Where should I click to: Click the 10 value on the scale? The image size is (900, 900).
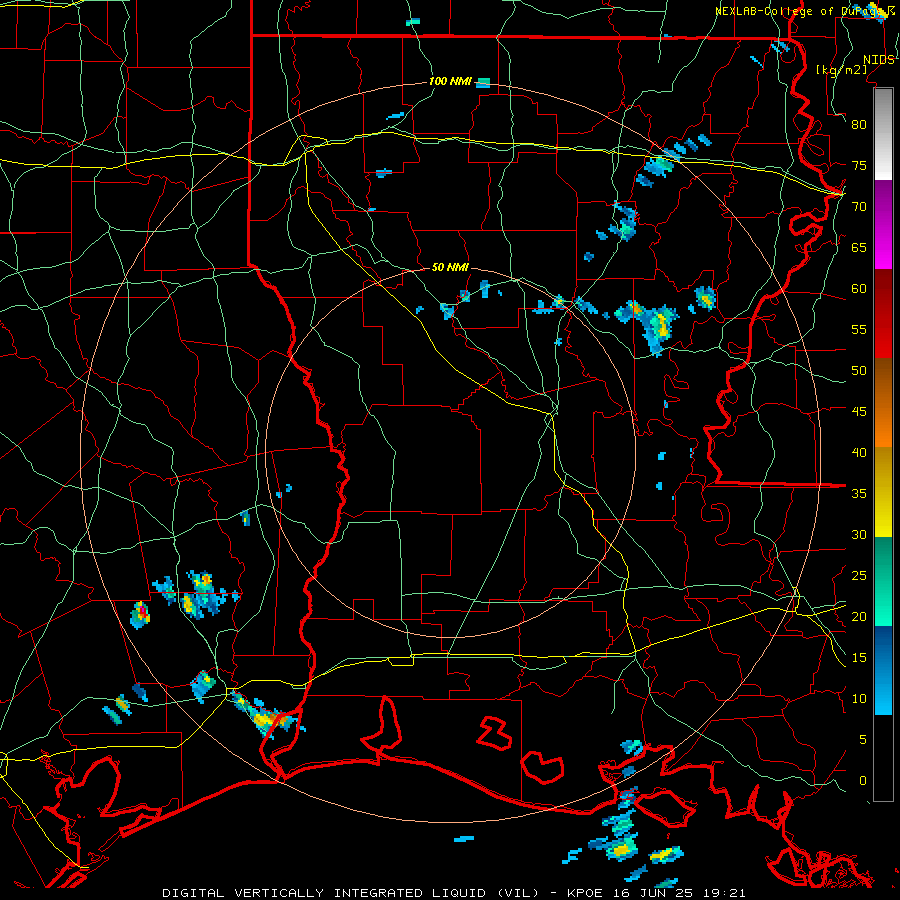point(859,699)
